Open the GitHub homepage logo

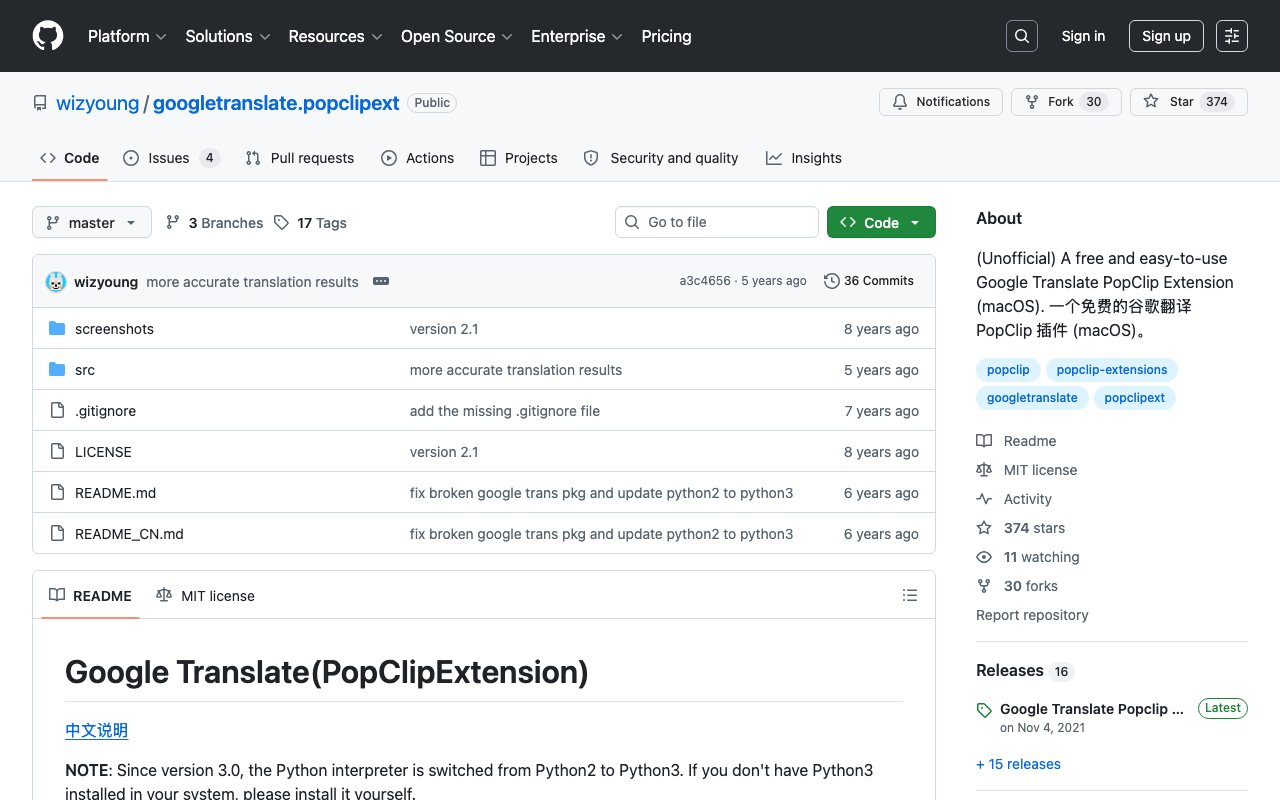point(48,36)
